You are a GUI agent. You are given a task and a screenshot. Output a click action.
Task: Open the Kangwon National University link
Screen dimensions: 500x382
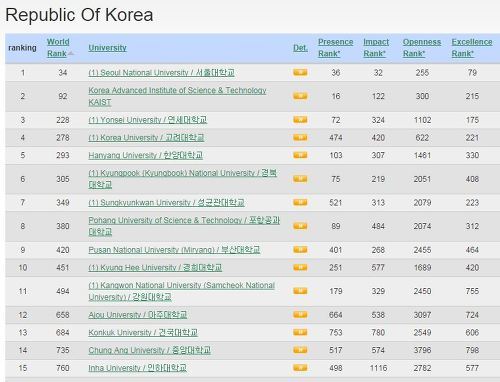(182, 291)
